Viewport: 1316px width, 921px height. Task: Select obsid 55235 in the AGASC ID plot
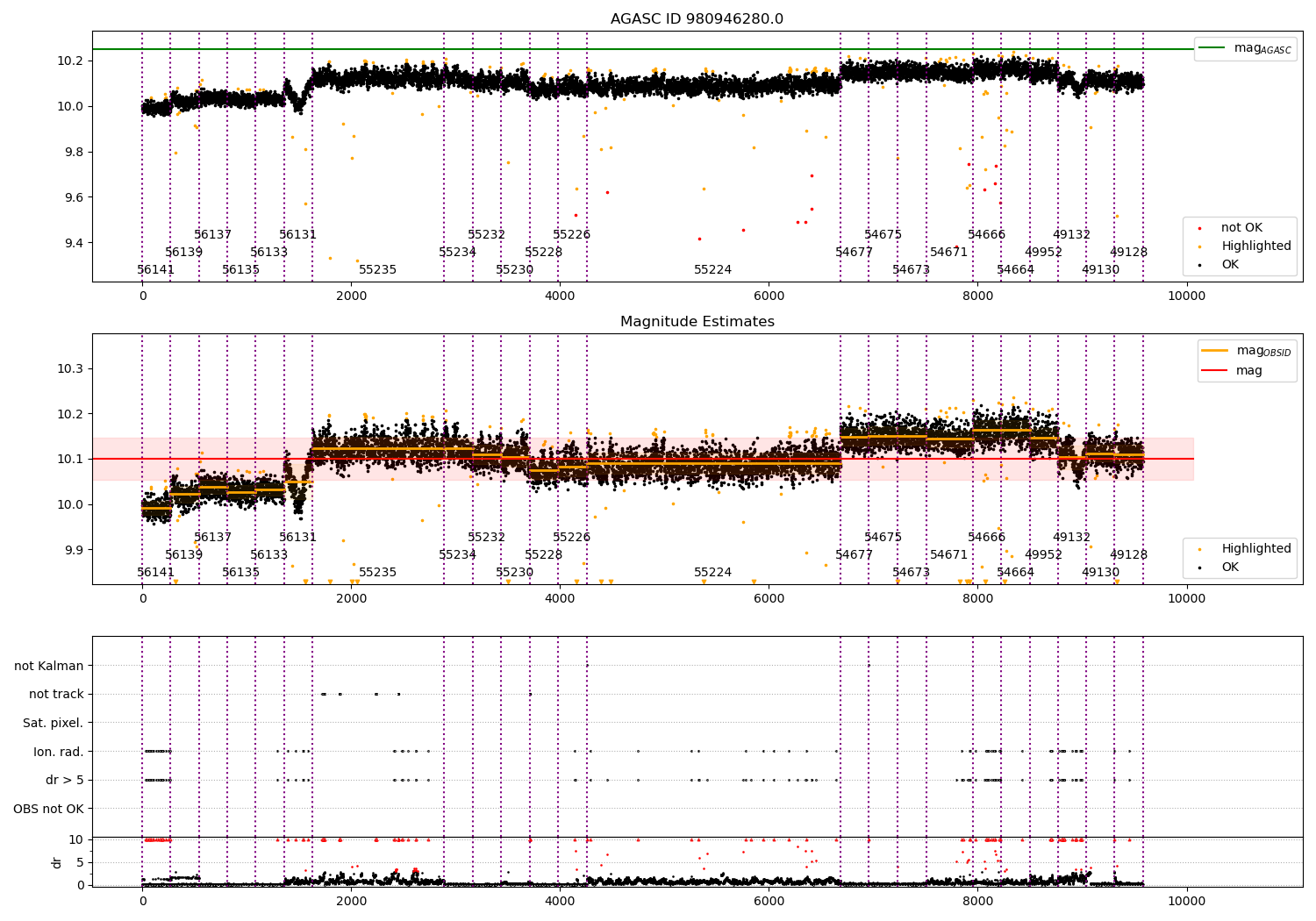[x=378, y=270]
